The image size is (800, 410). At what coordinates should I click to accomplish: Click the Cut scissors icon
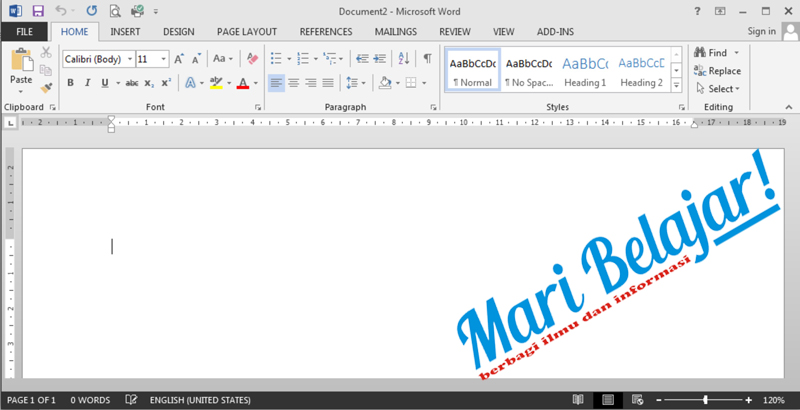point(46,52)
